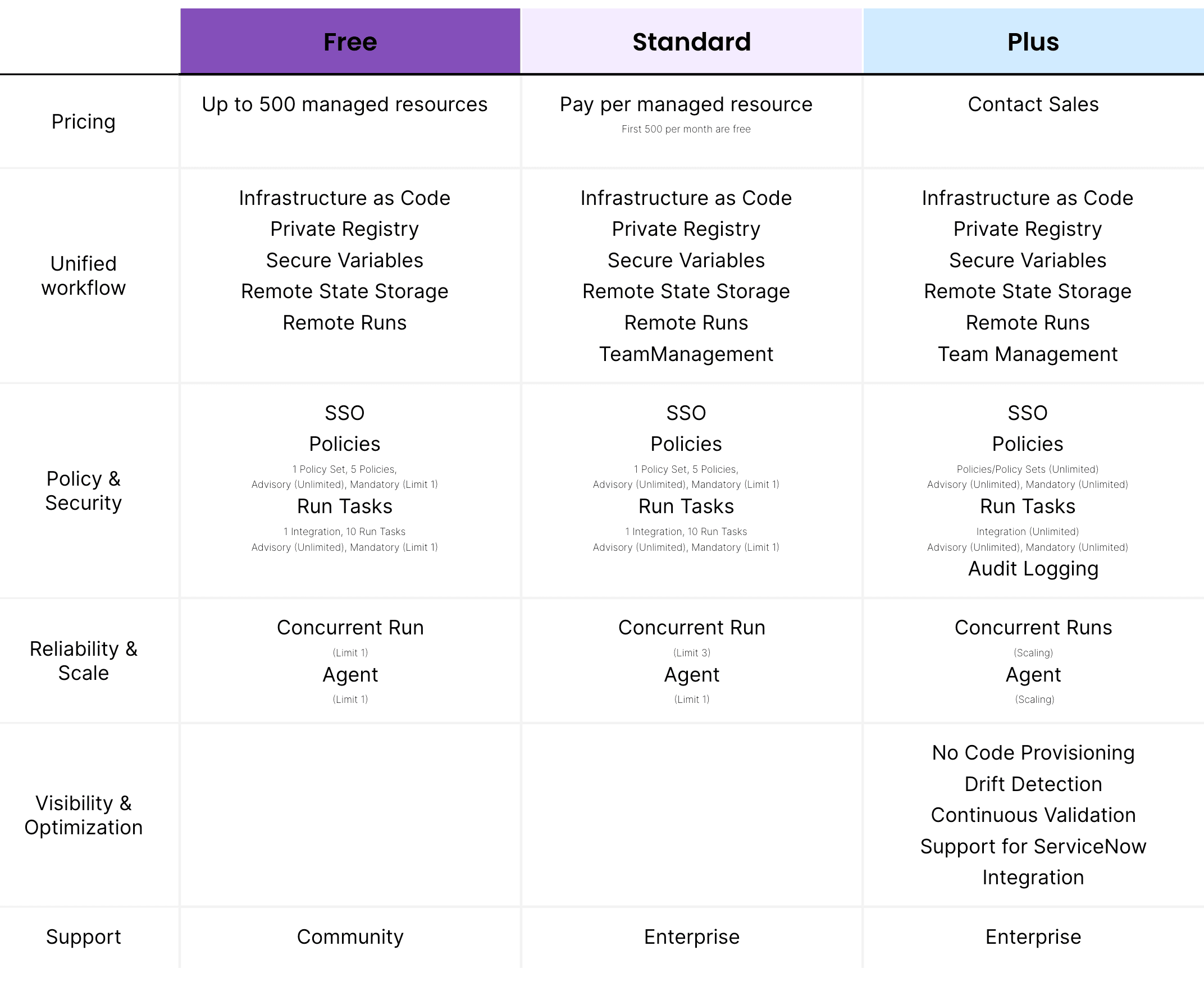Open the Plus plan header

[x=1032, y=42]
